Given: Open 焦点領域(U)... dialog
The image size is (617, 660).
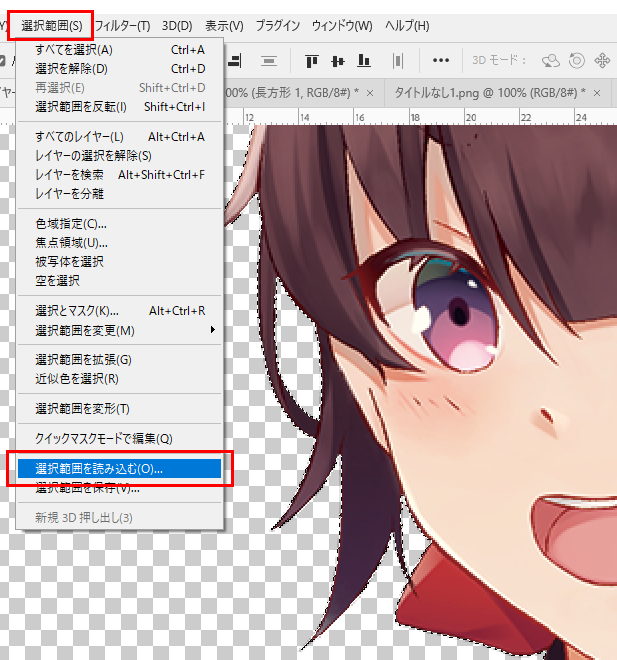Looking at the screenshot, I should [x=120, y=243].
